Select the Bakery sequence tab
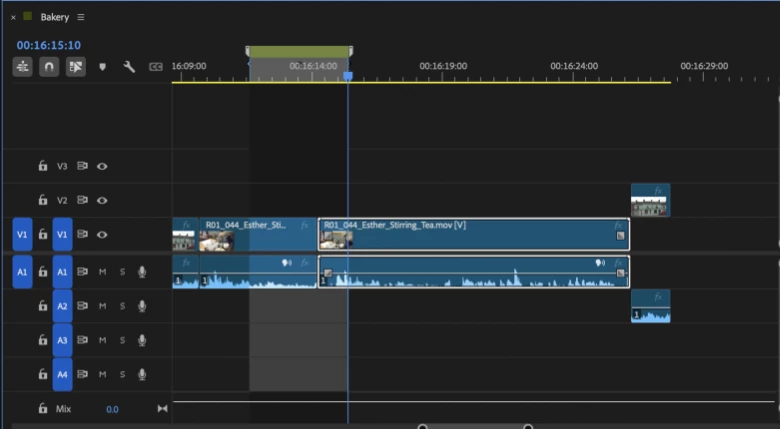The height and width of the screenshot is (429, 780). click(55, 17)
